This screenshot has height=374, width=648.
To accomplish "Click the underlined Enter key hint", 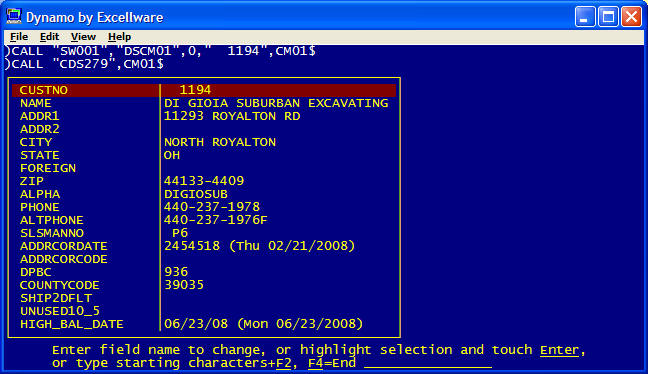I will [560, 350].
